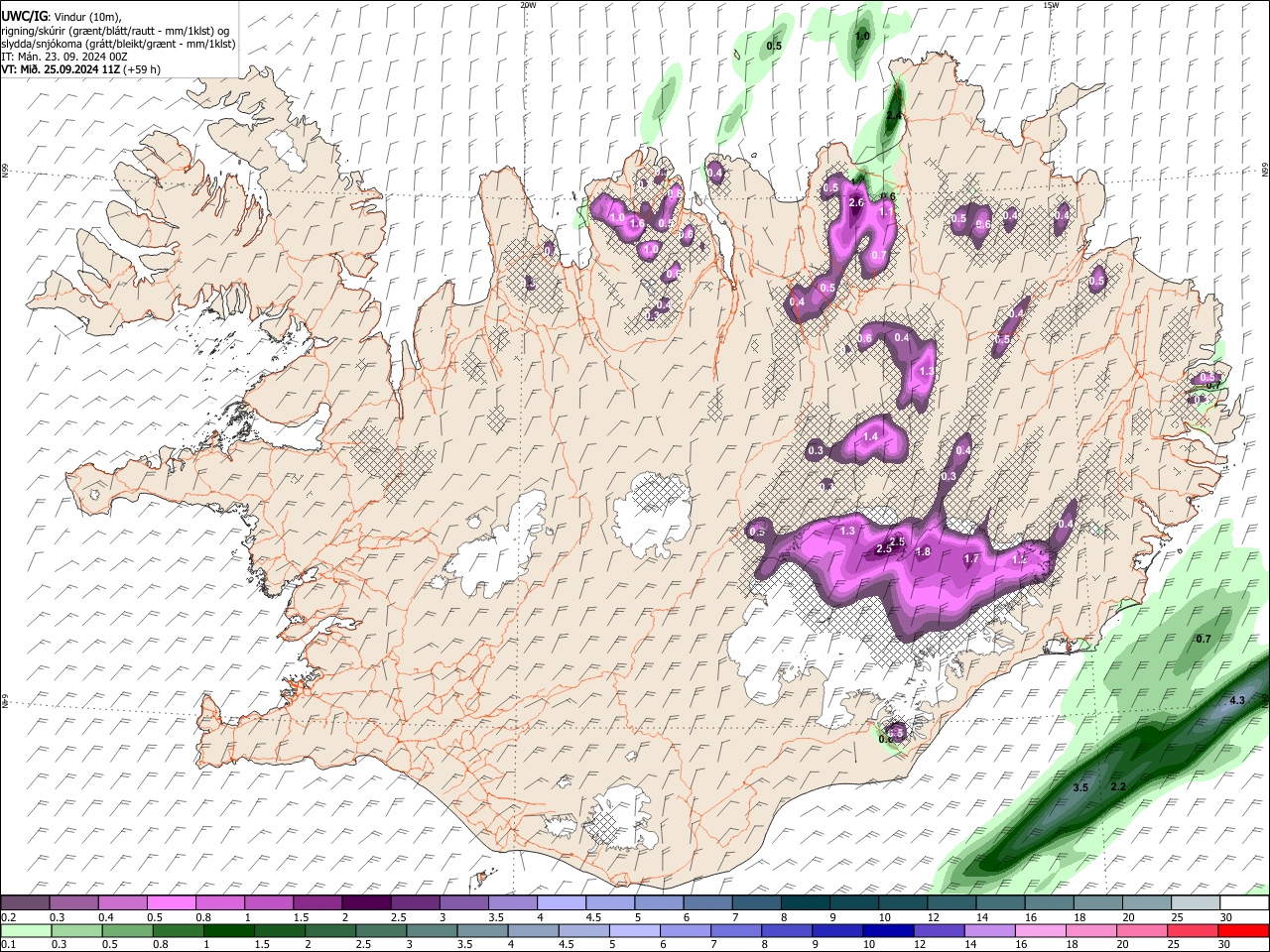Click the '15W' longitude label

pyautogui.click(x=1051, y=5)
